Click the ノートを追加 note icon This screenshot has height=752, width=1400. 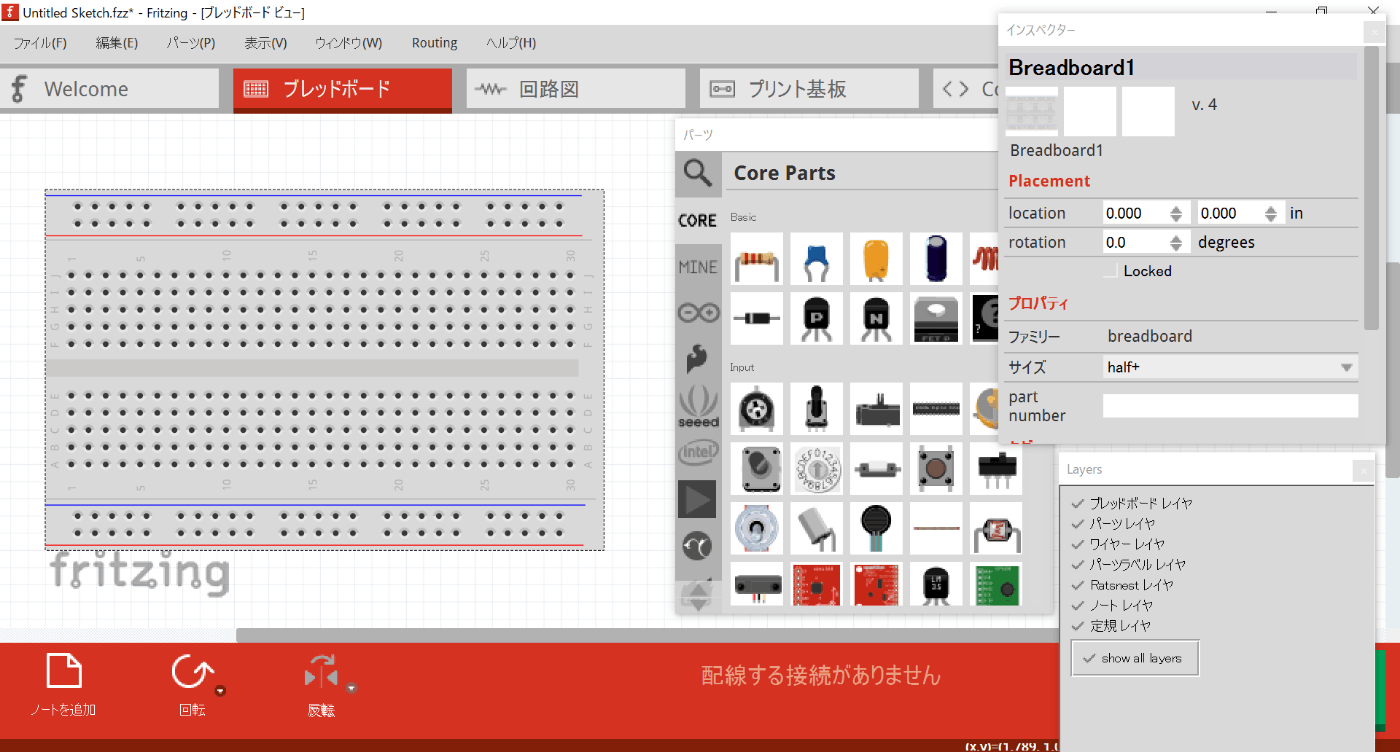(64, 673)
